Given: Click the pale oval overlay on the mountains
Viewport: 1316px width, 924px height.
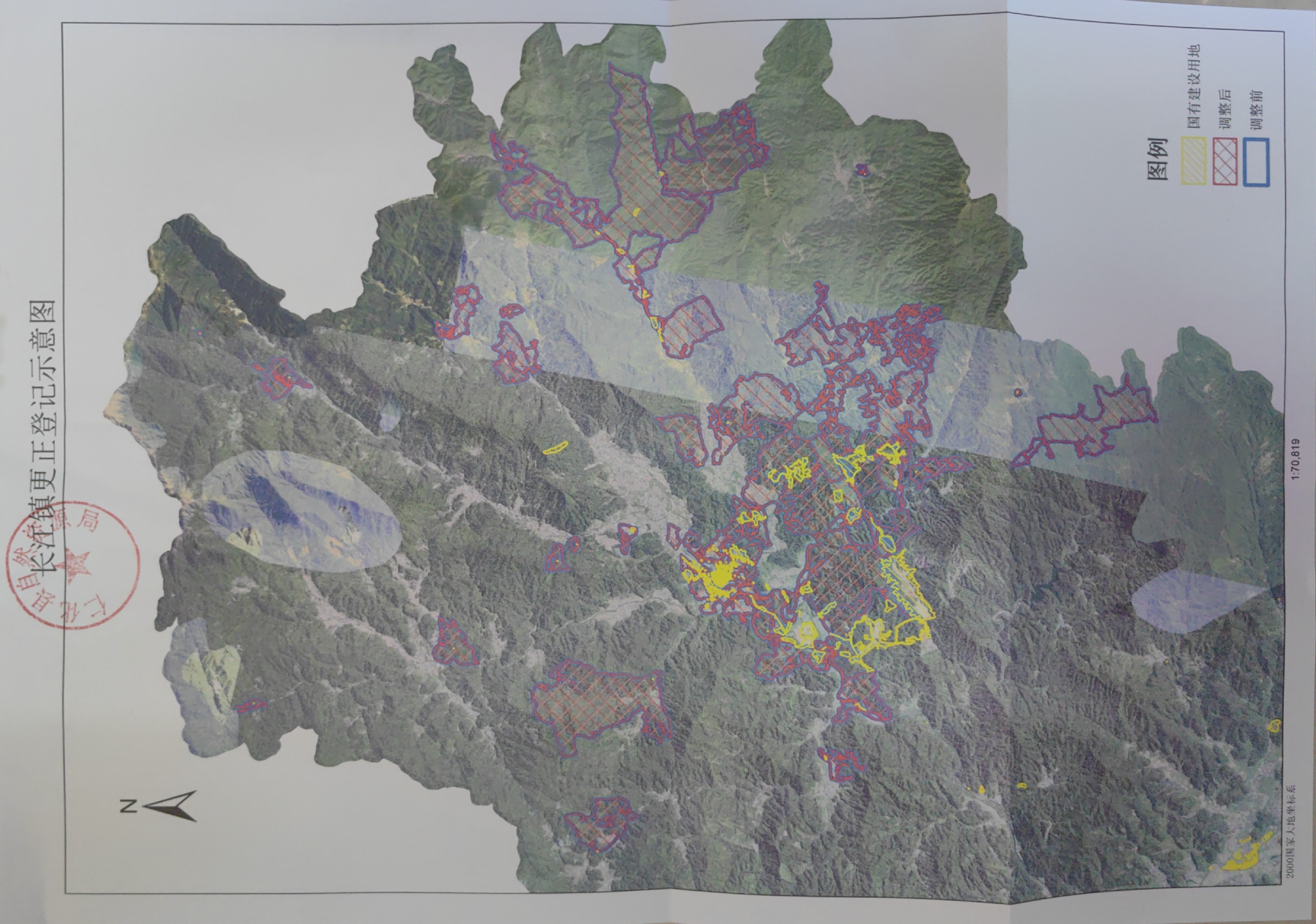Looking at the screenshot, I should click(301, 511).
